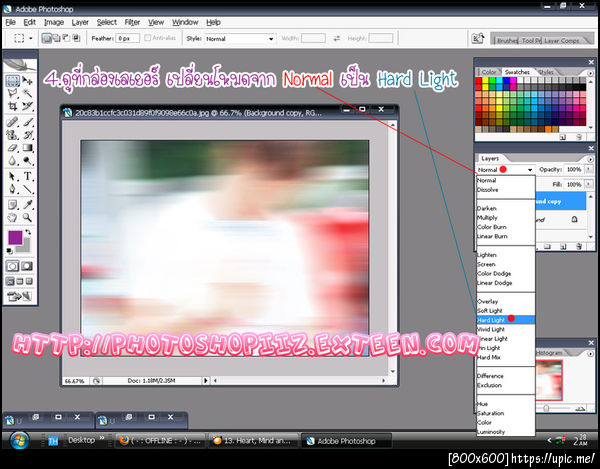Open the Image menu

point(54,22)
